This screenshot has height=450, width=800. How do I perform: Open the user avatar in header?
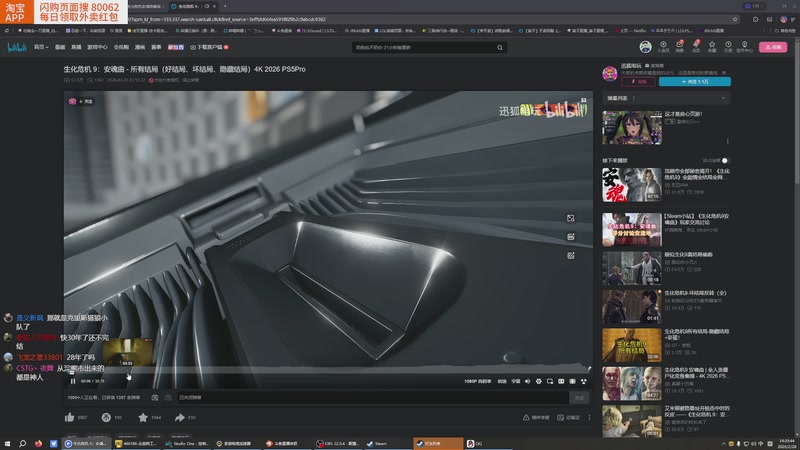click(x=645, y=47)
